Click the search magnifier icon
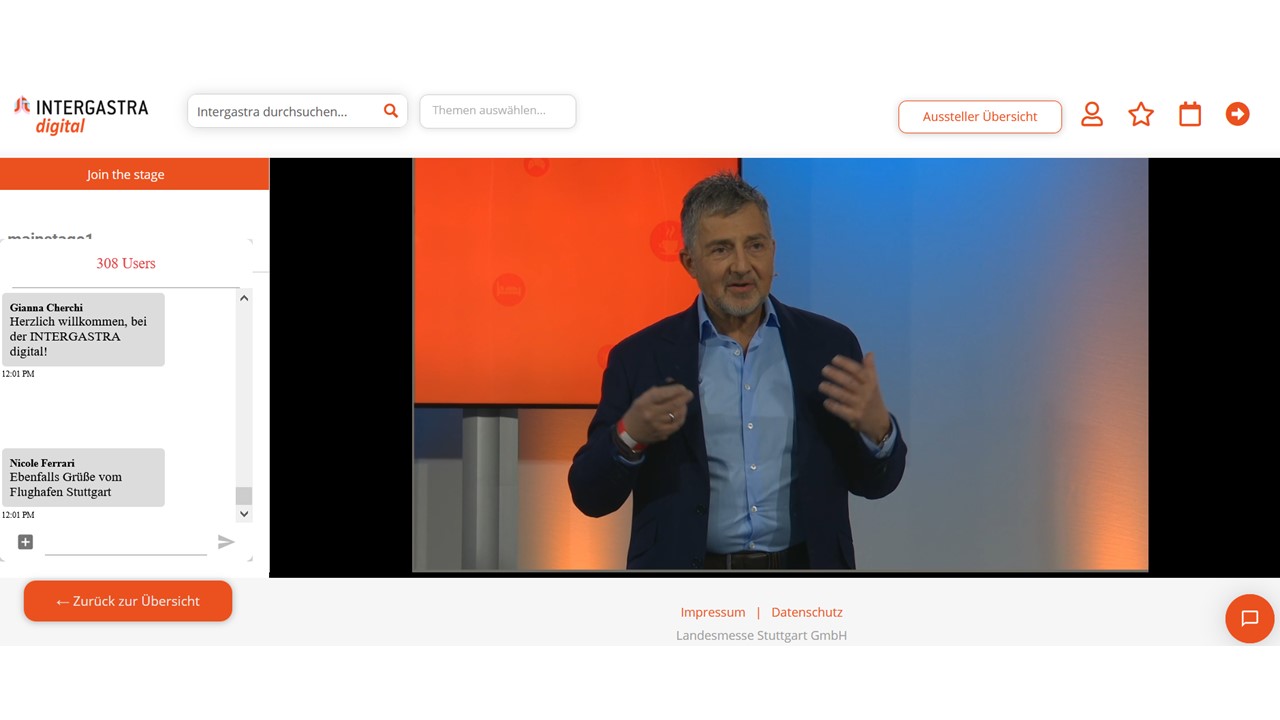The height and width of the screenshot is (720, 1280). click(391, 111)
